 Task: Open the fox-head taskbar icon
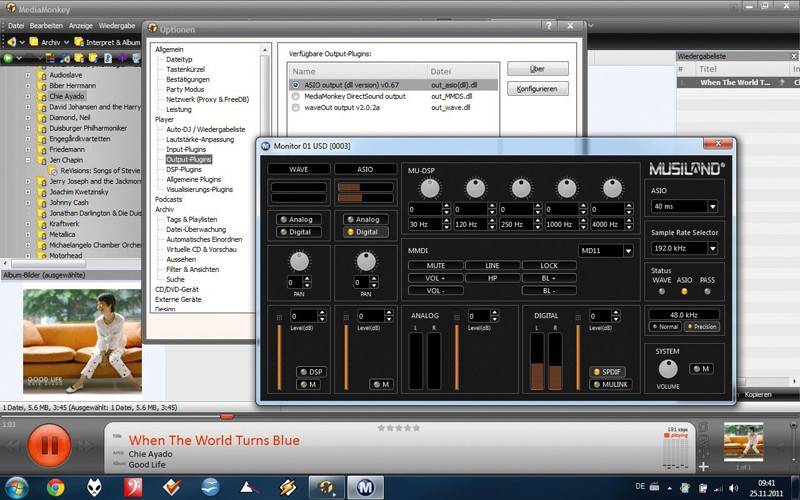coord(94,488)
